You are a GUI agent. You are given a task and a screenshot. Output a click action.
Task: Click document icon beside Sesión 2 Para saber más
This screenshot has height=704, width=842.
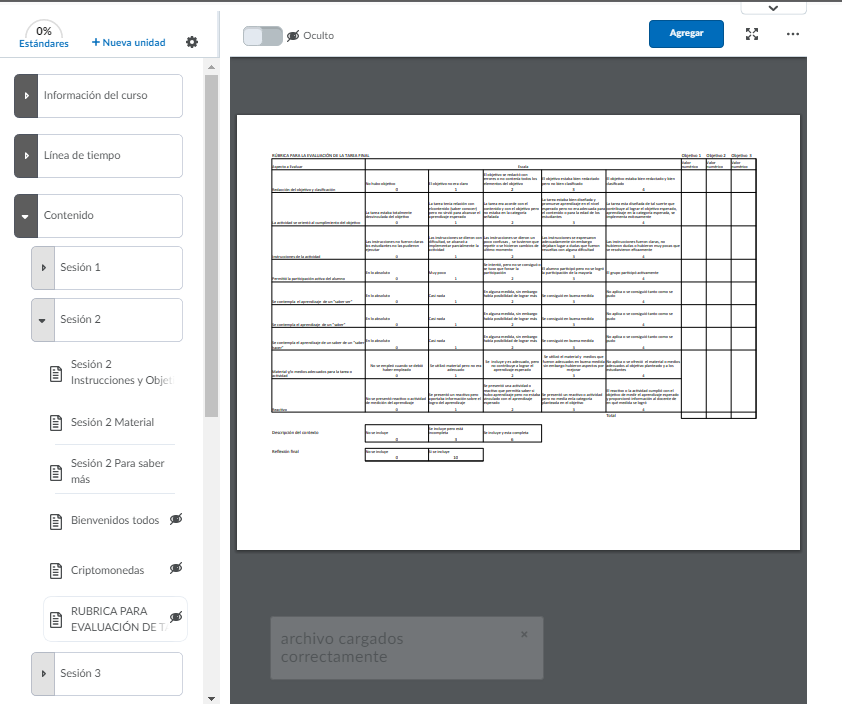(56, 472)
